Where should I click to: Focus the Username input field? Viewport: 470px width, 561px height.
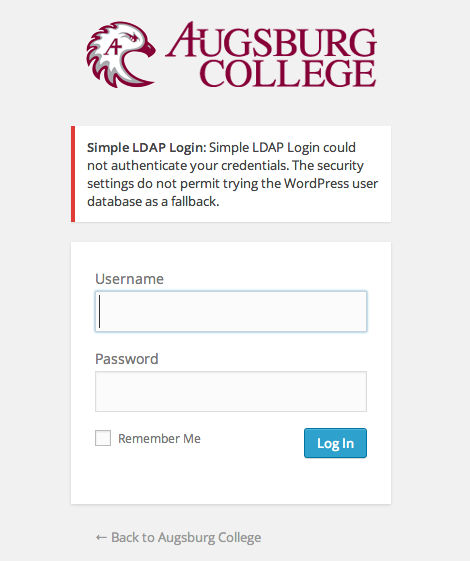231,312
